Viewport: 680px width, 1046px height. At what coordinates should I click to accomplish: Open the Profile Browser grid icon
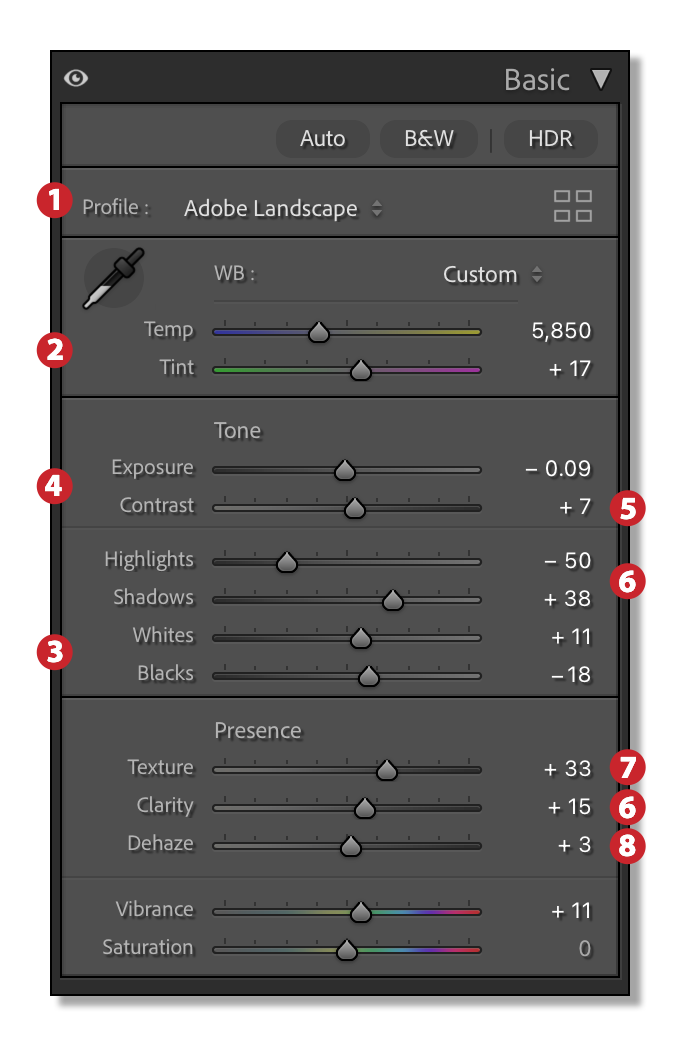571,208
